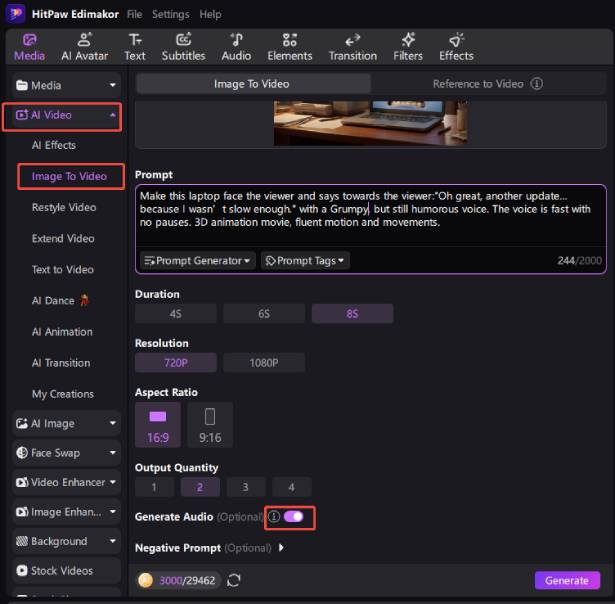
Task: Open Extend Video in sidebar
Action: click(x=63, y=238)
